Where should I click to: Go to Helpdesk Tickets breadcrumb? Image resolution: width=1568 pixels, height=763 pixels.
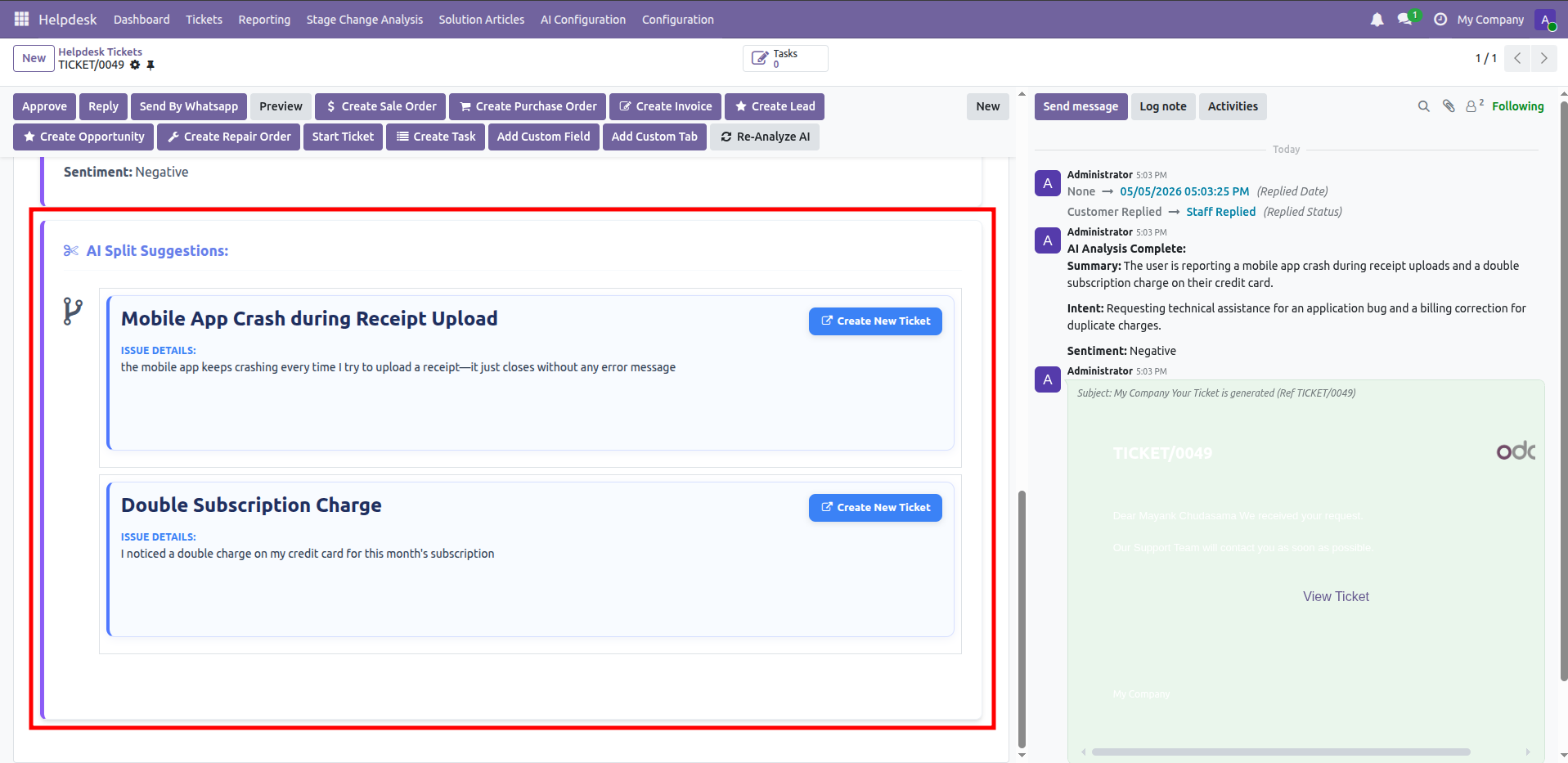click(100, 52)
